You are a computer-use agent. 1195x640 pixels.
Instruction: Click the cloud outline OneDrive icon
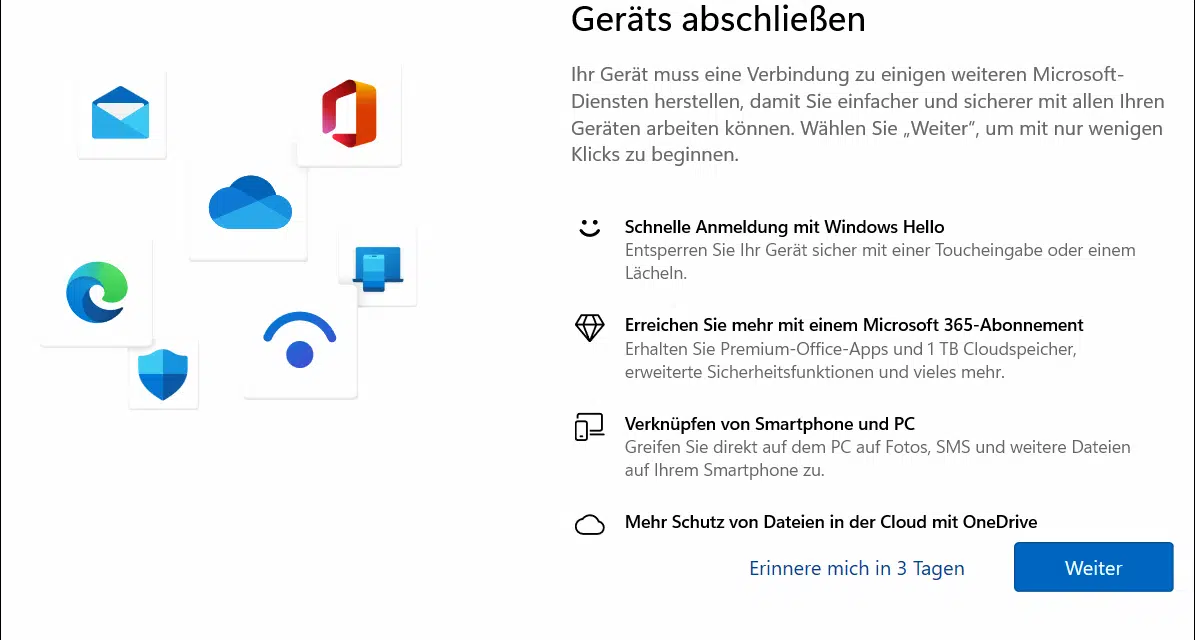tap(589, 524)
